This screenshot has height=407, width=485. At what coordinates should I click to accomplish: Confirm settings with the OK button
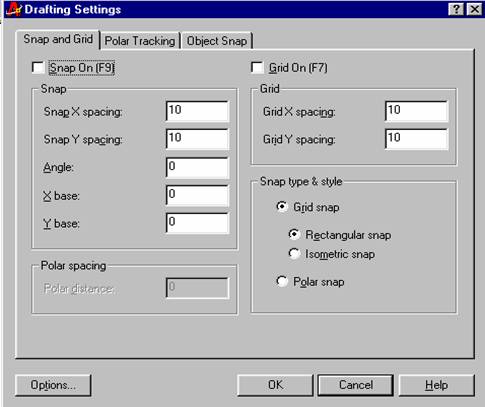tap(275, 385)
